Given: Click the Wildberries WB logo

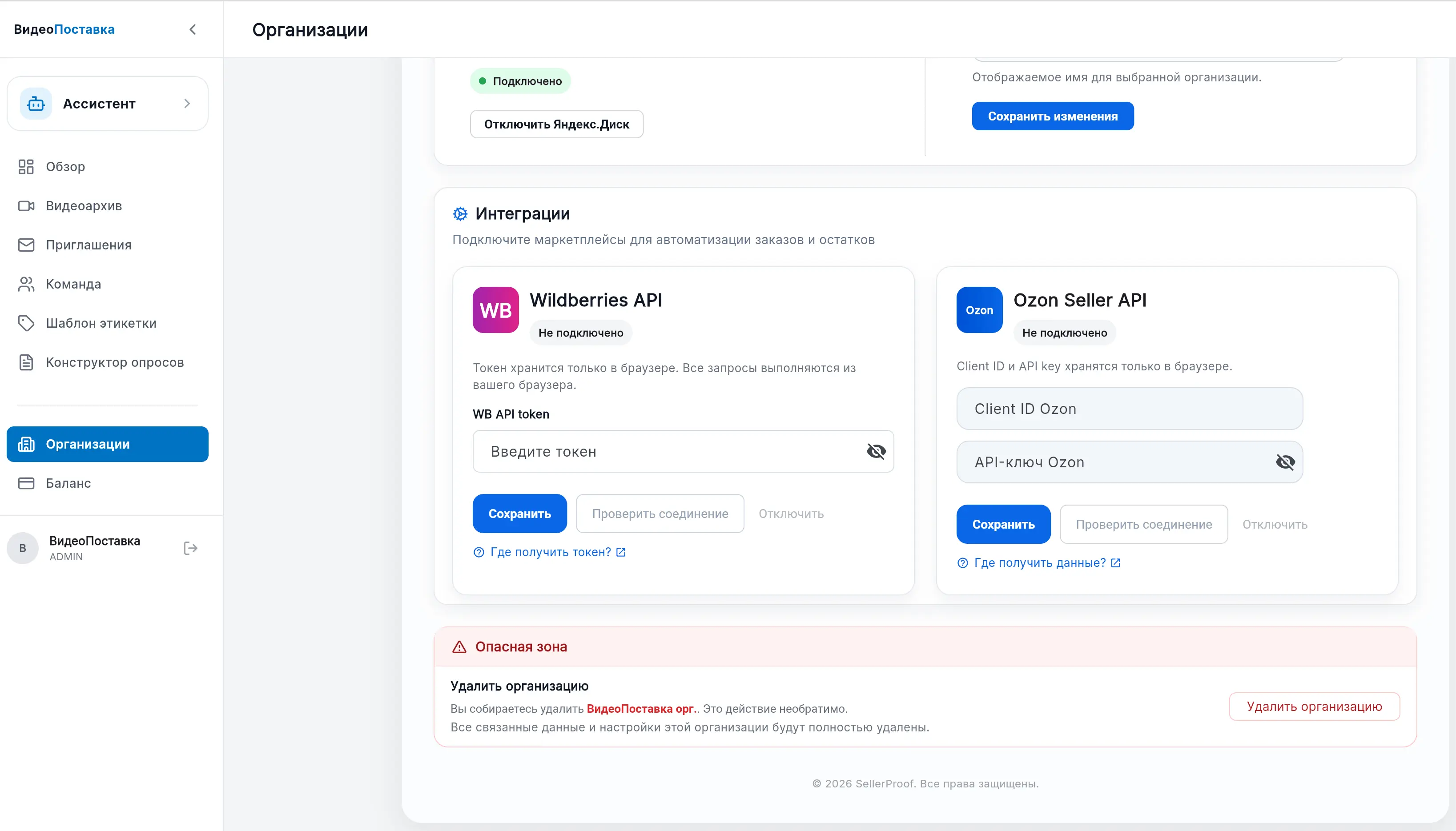Looking at the screenshot, I should [x=495, y=310].
